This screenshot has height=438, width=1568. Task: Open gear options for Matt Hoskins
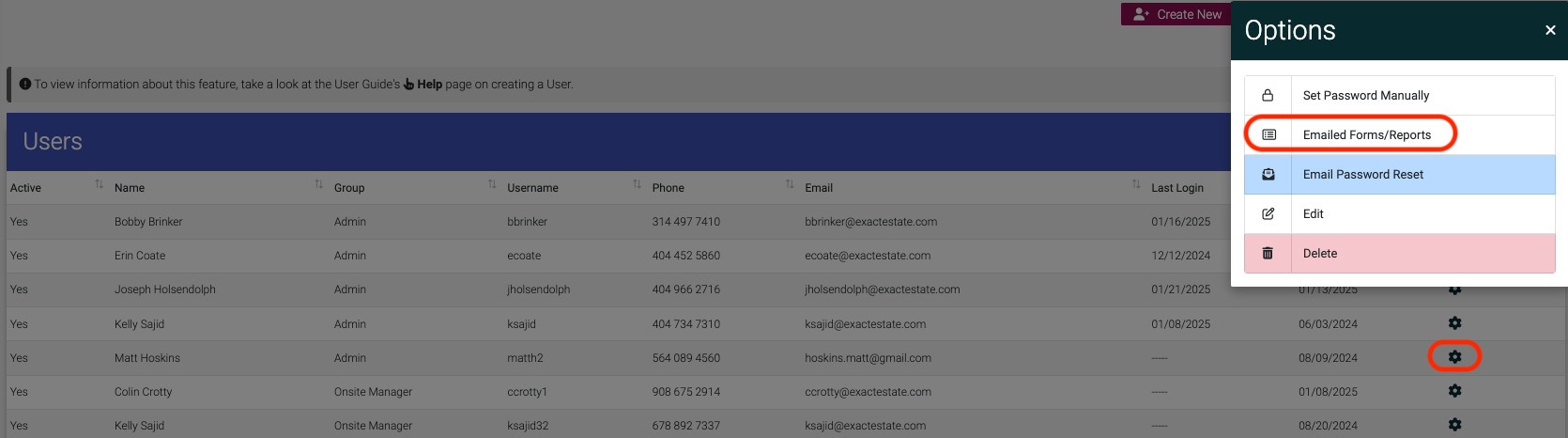point(1454,357)
